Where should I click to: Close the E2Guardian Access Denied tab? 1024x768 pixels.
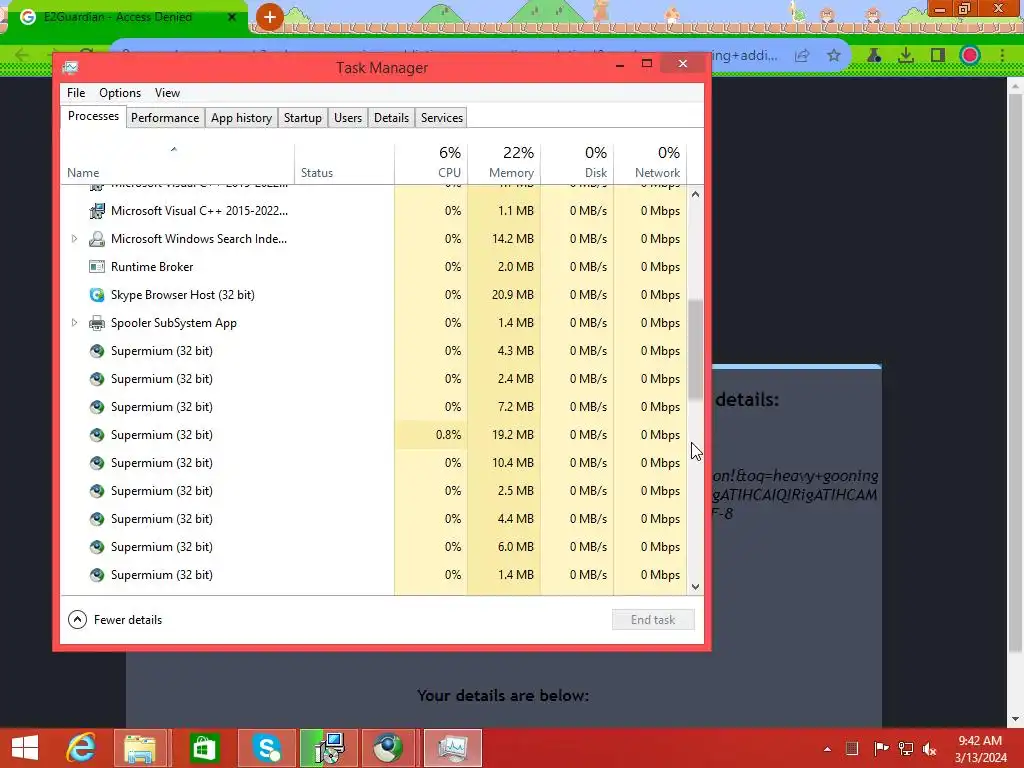pos(232,17)
